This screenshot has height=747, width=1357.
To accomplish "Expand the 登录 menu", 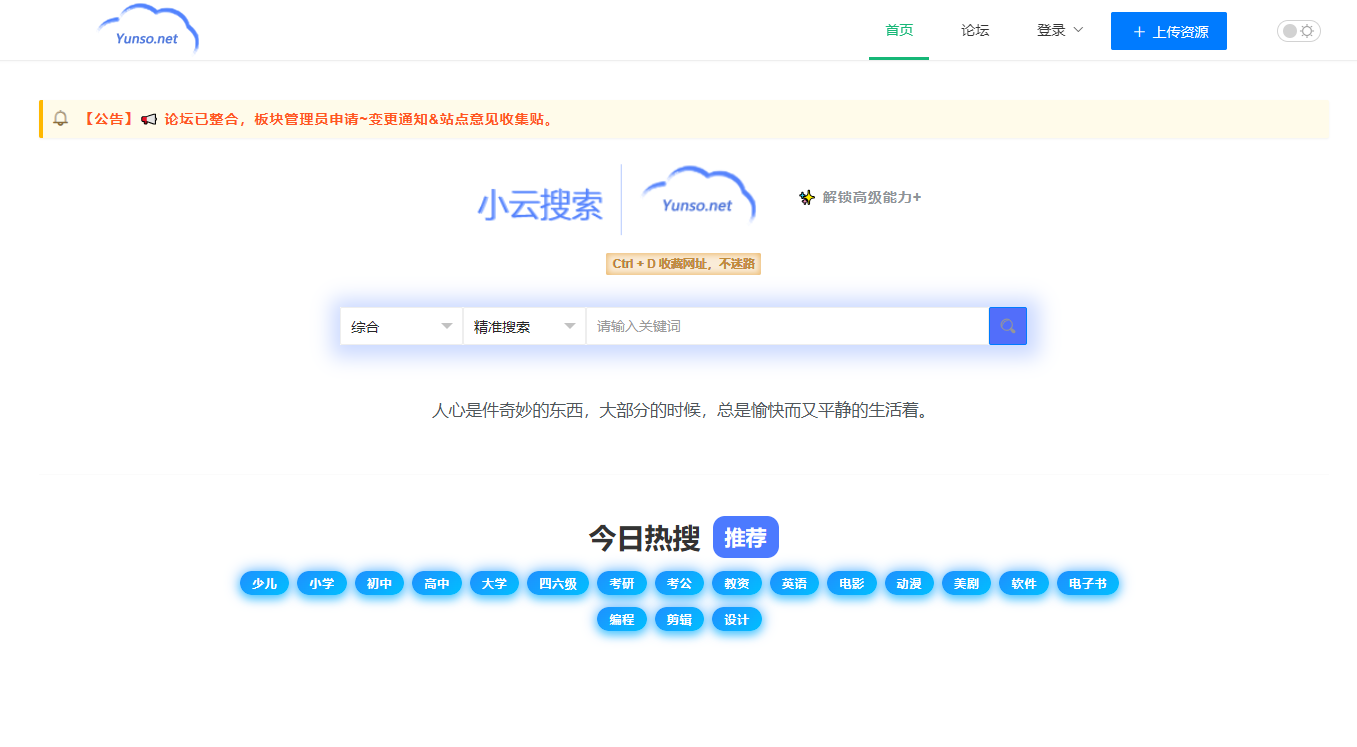I will point(1060,30).
